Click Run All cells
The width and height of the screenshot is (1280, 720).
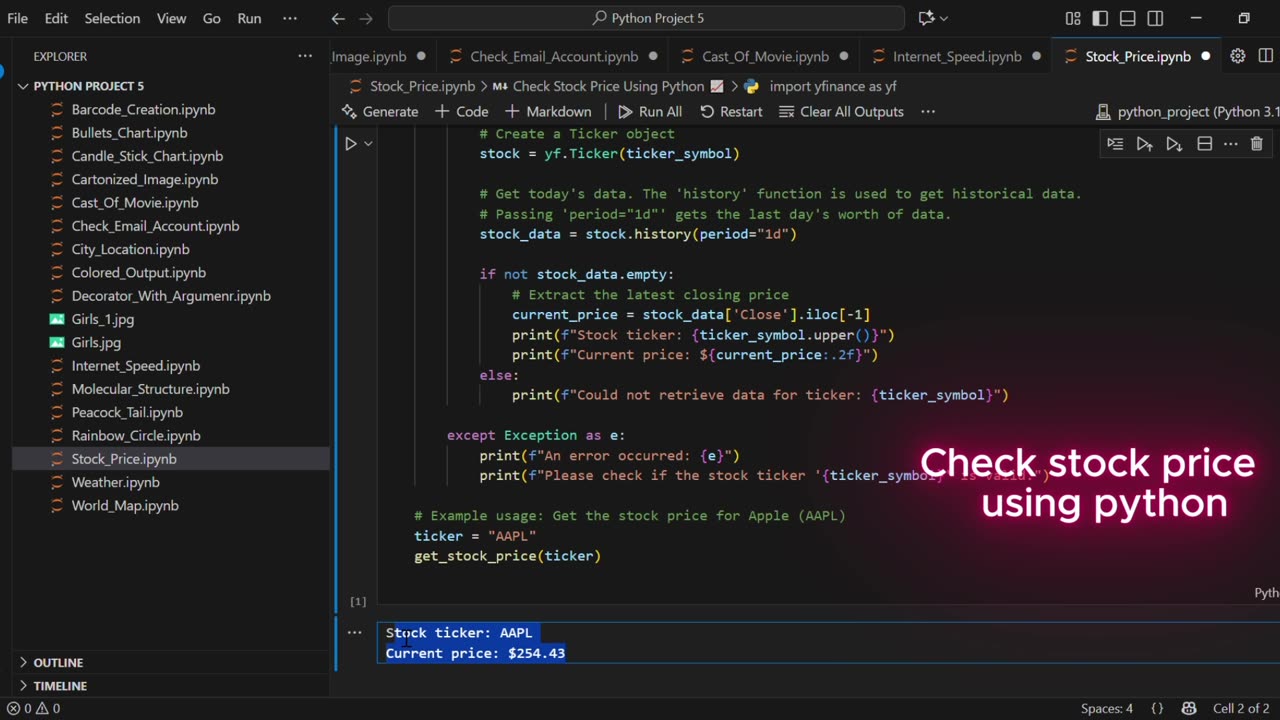pos(650,111)
